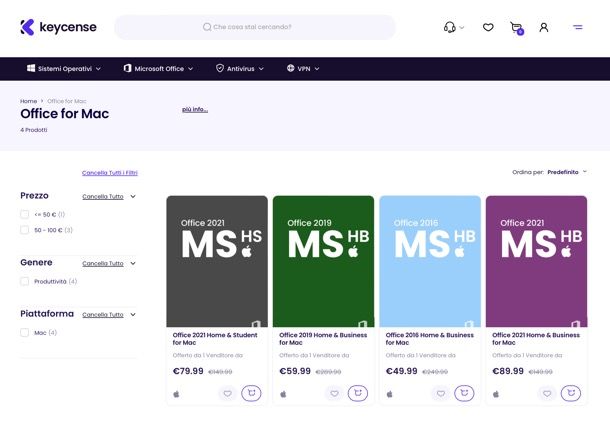Open Office 2021 Home & Business for Mac title
This screenshot has width=610, height=427.
point(536,339)
